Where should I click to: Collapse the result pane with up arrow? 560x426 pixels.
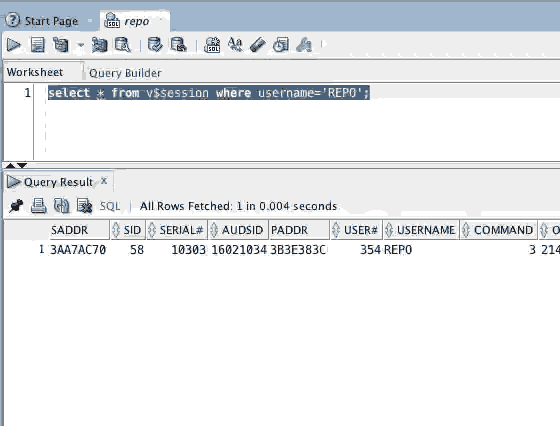[10, 165]
